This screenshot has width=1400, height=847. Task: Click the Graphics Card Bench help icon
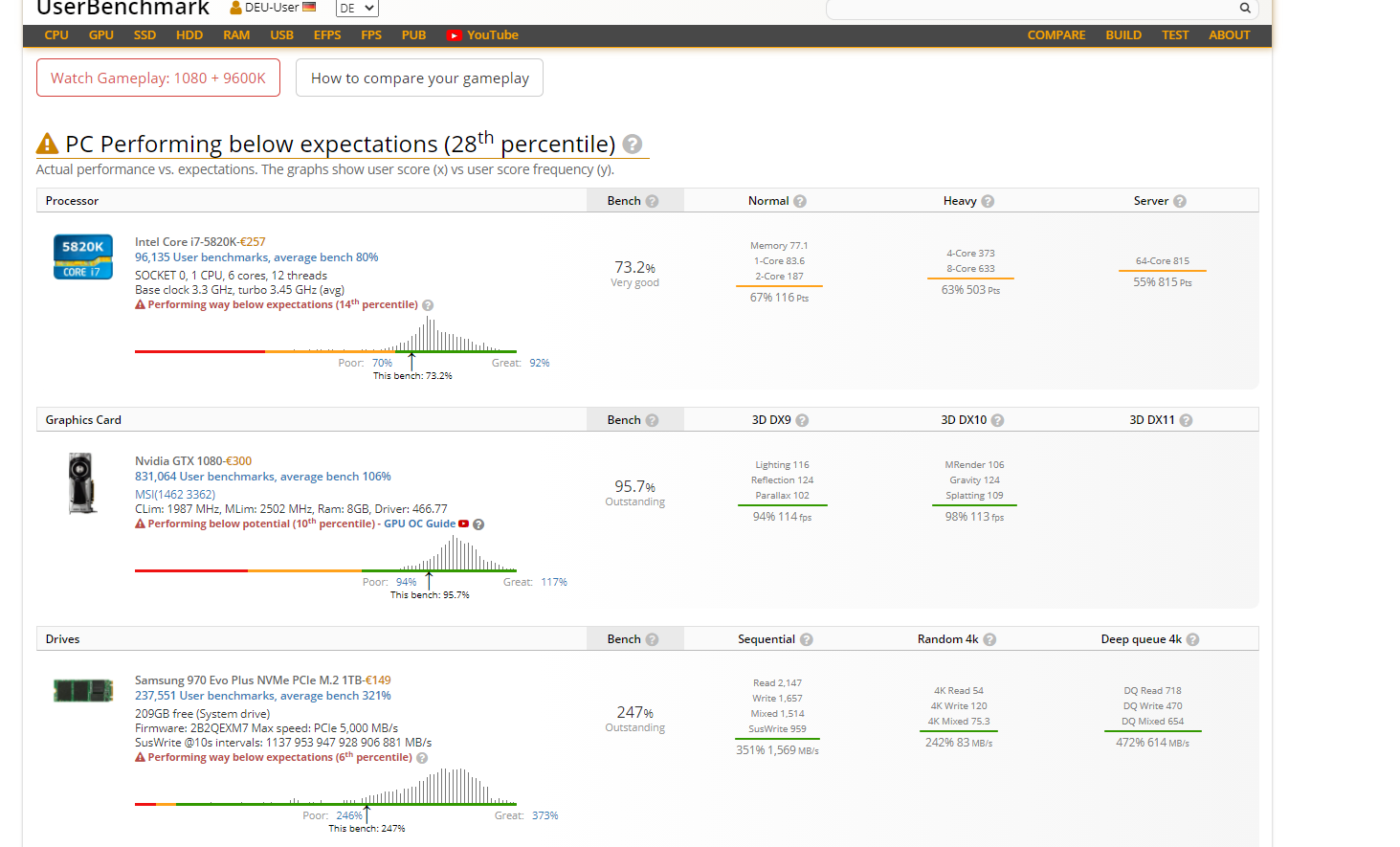tap(652, 420)
